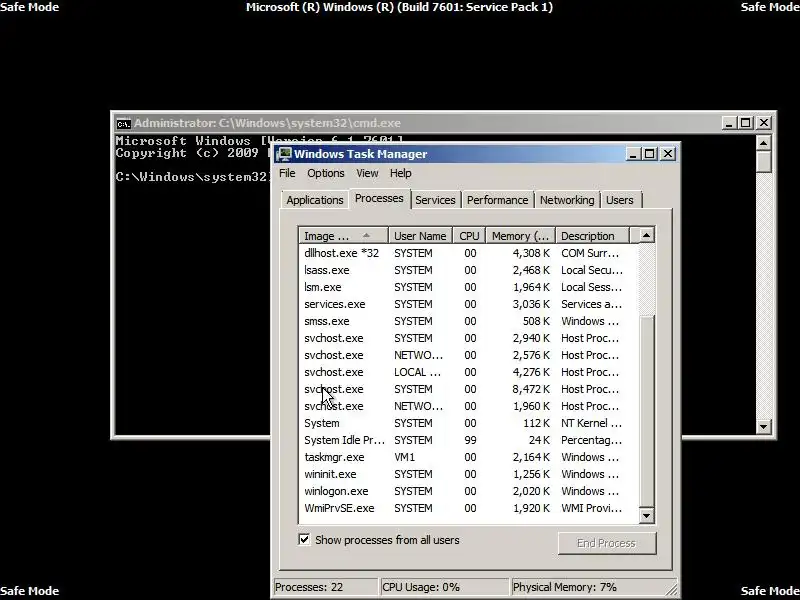Close the Windows Task Manager window
This screenshot has height=600, width=800.
pyautogui.click(x=667, y=154)
